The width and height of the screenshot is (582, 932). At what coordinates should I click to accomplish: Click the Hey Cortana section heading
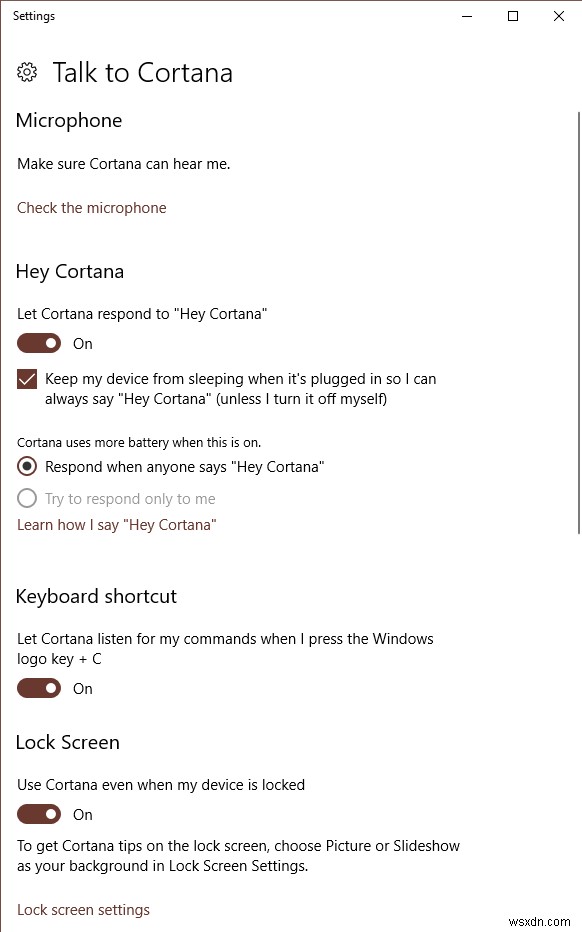(x=70, y=271)
